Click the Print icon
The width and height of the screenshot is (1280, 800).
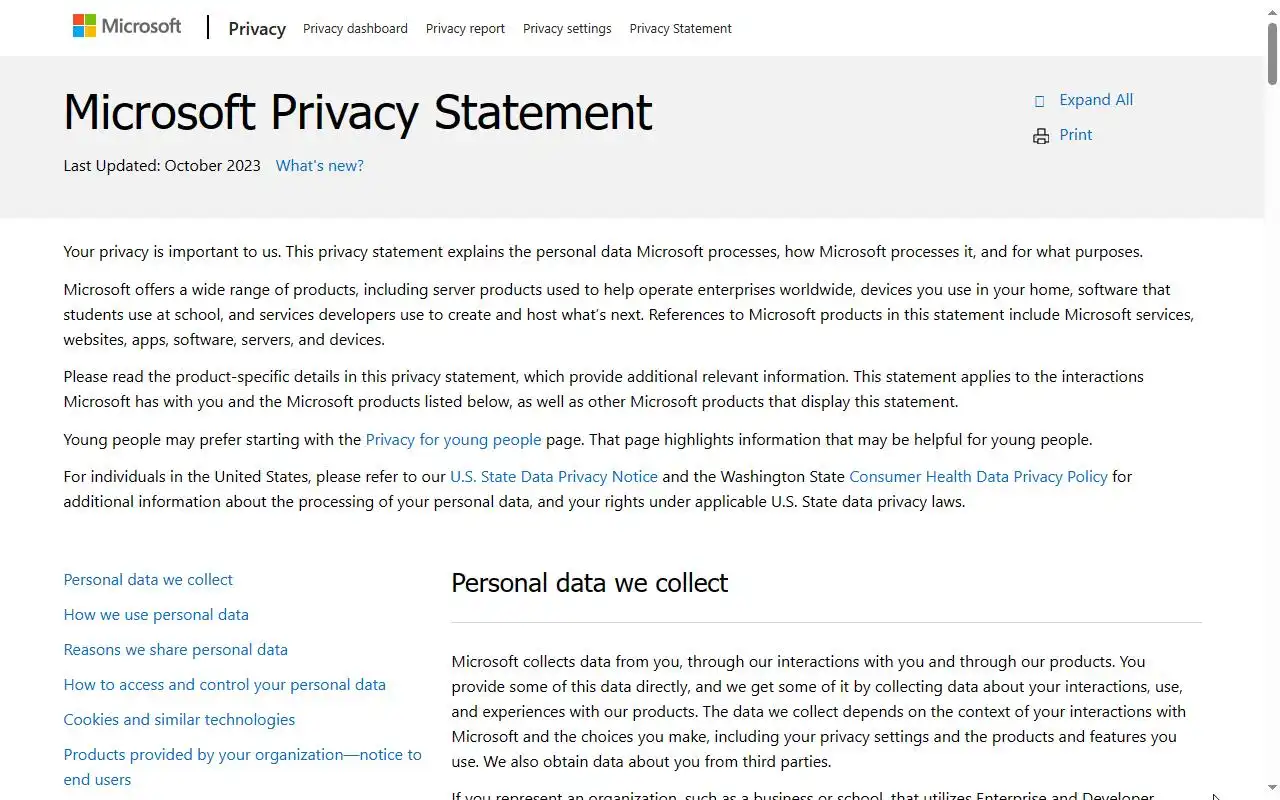click(x=1041, y=136)
